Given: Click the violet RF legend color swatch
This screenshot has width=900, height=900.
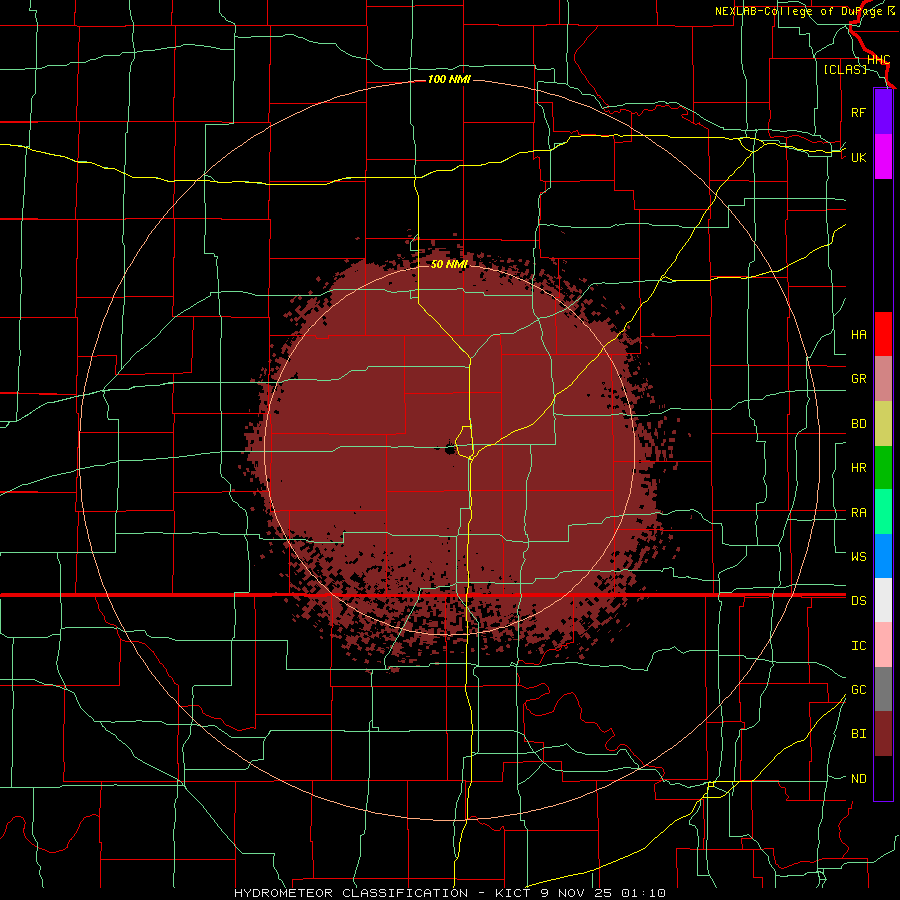Looking at the screenshot, I should pyautogui.click(x=883, y=112).
